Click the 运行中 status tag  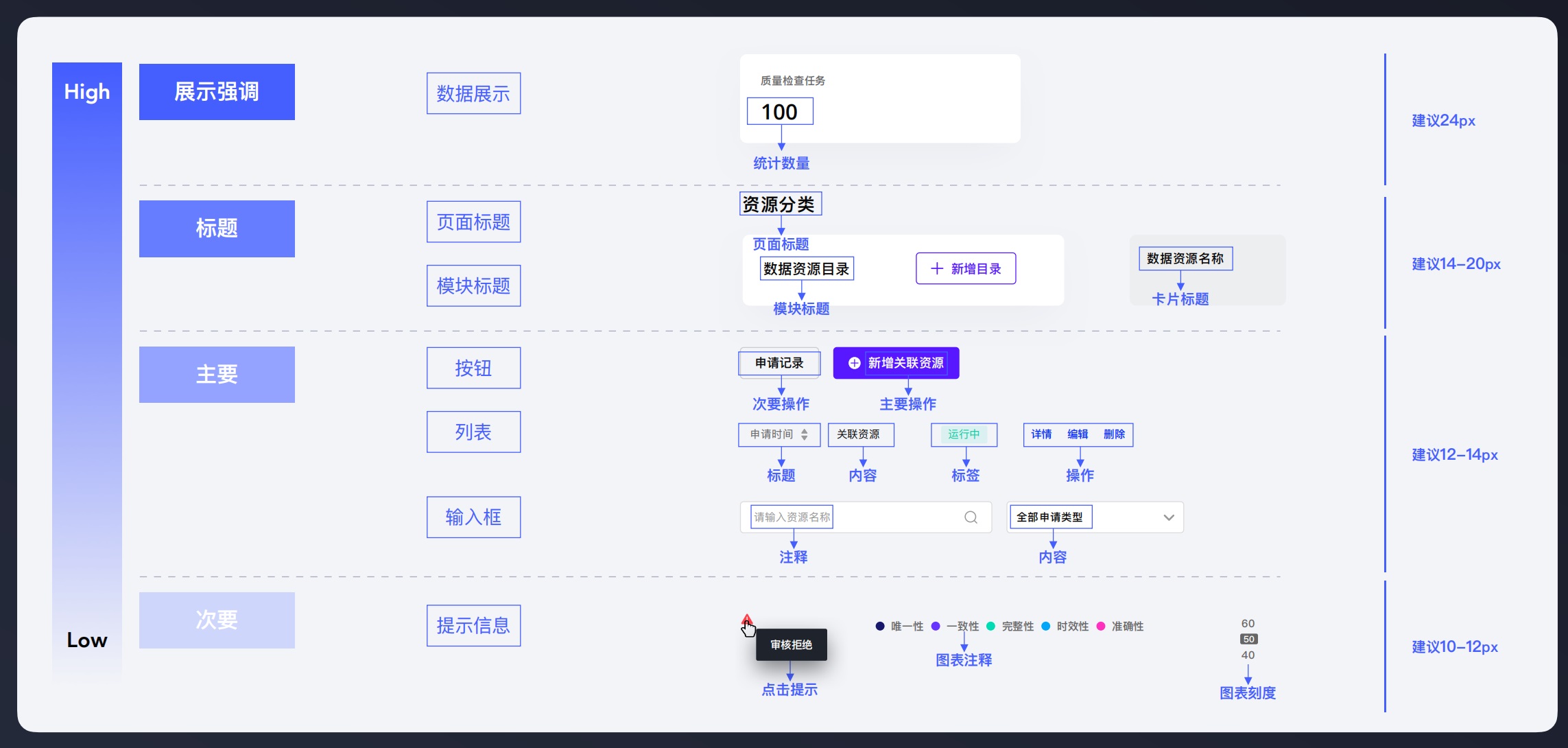(963, 434)
